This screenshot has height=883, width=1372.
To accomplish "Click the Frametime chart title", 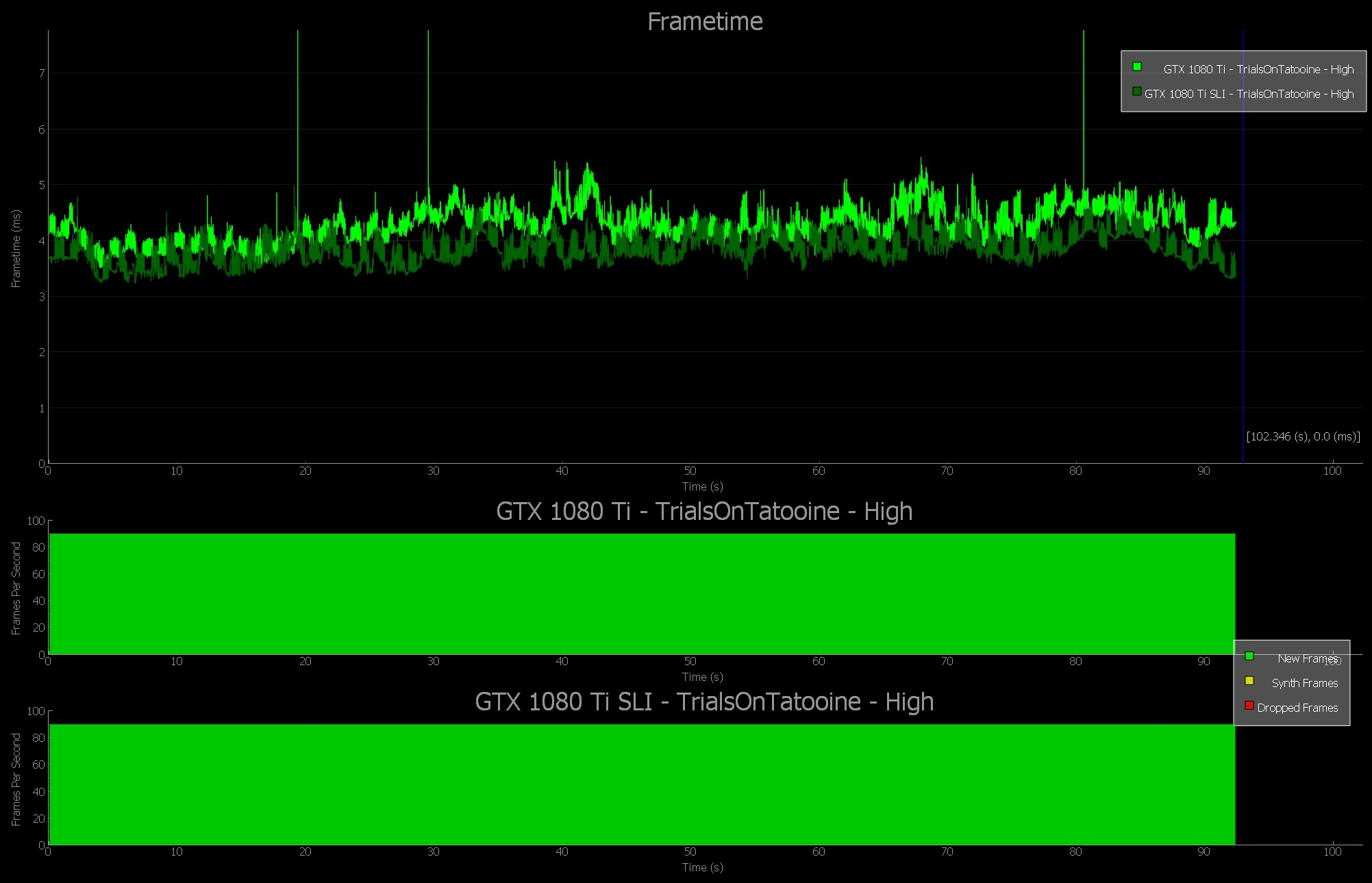I will [x=705, y=22].
